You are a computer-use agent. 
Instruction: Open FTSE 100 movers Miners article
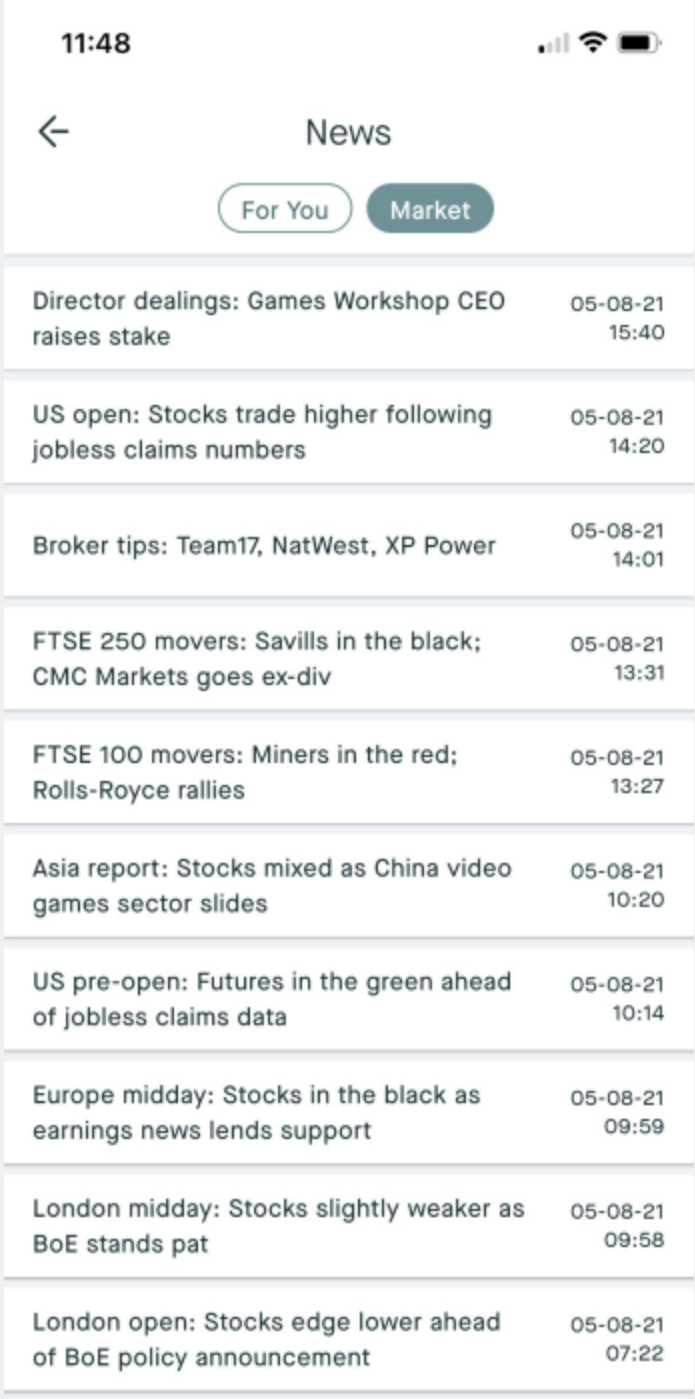[x=245, y=772]
